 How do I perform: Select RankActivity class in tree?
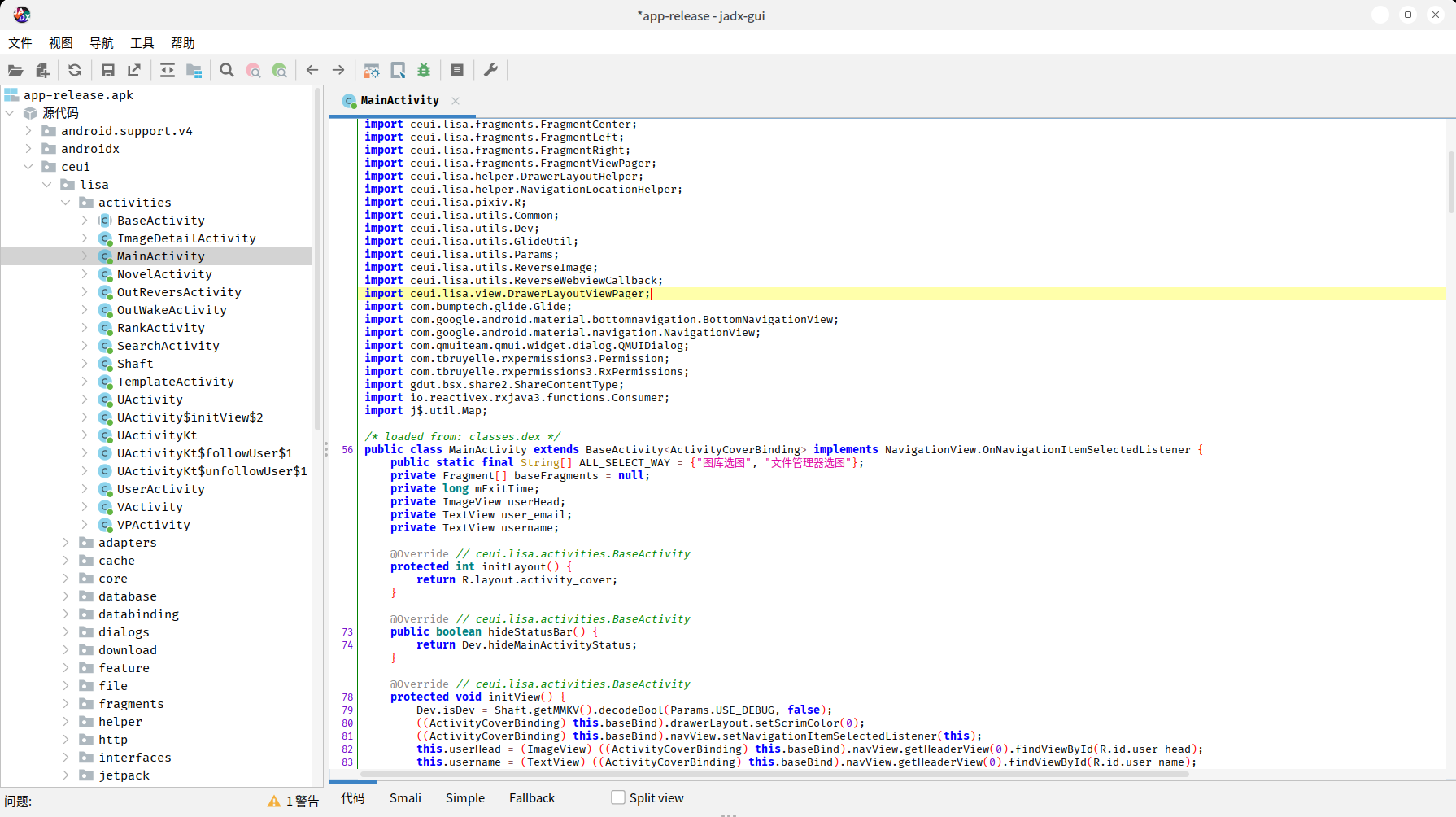coord(160,328)
